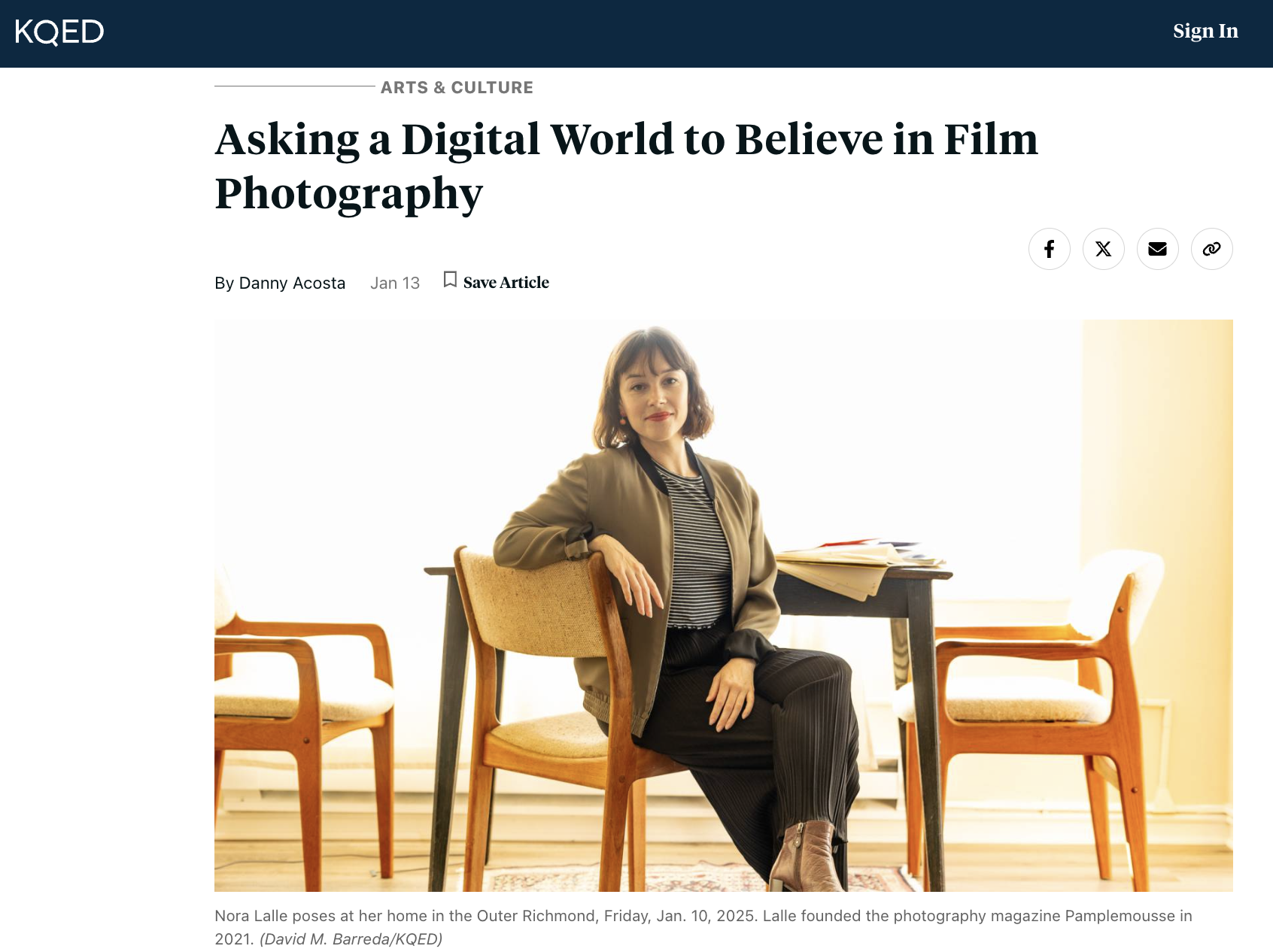The width and height of the screenshot is (1273, 952).
Task: Click the David M. Barreda/KQED photo credit
Action: (x=351, y=939)
